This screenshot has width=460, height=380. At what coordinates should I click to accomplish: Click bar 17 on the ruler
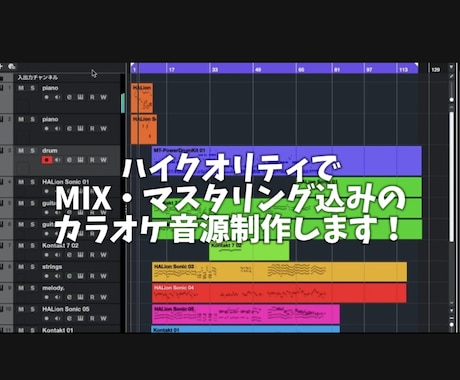(172, 70)
